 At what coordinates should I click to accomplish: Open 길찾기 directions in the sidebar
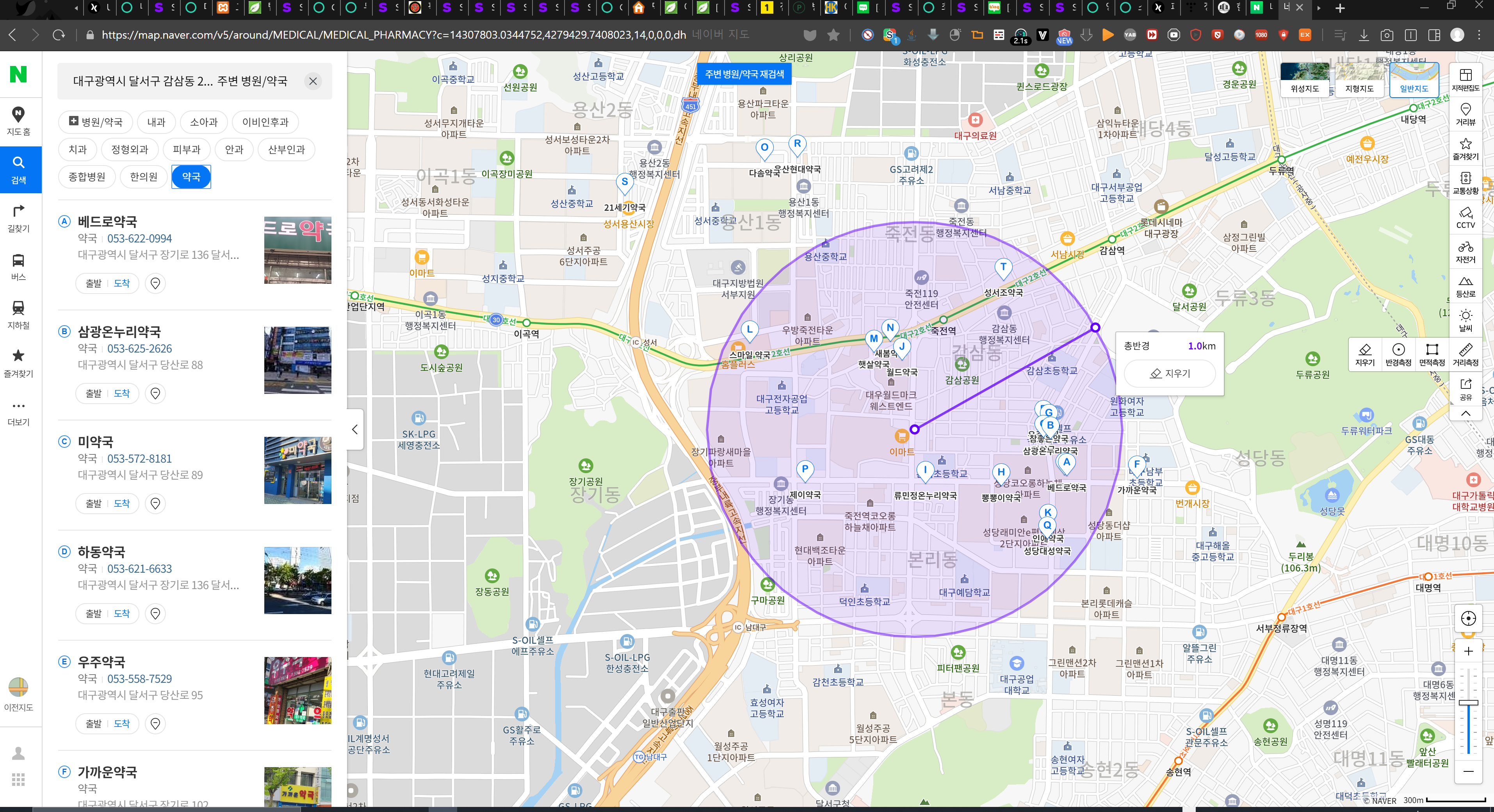pos(19,219)
